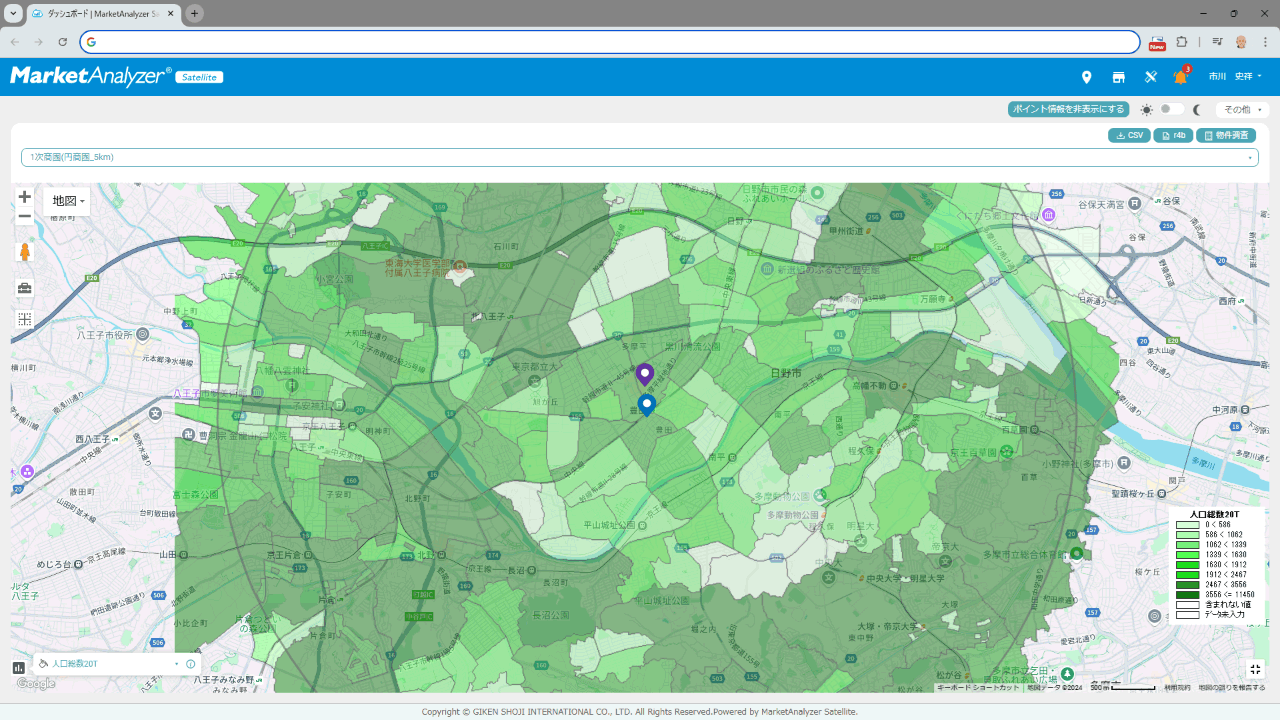Screen dimensions: 1280x720
Task: Download data with the CSV button
Action: [1129, 135]
